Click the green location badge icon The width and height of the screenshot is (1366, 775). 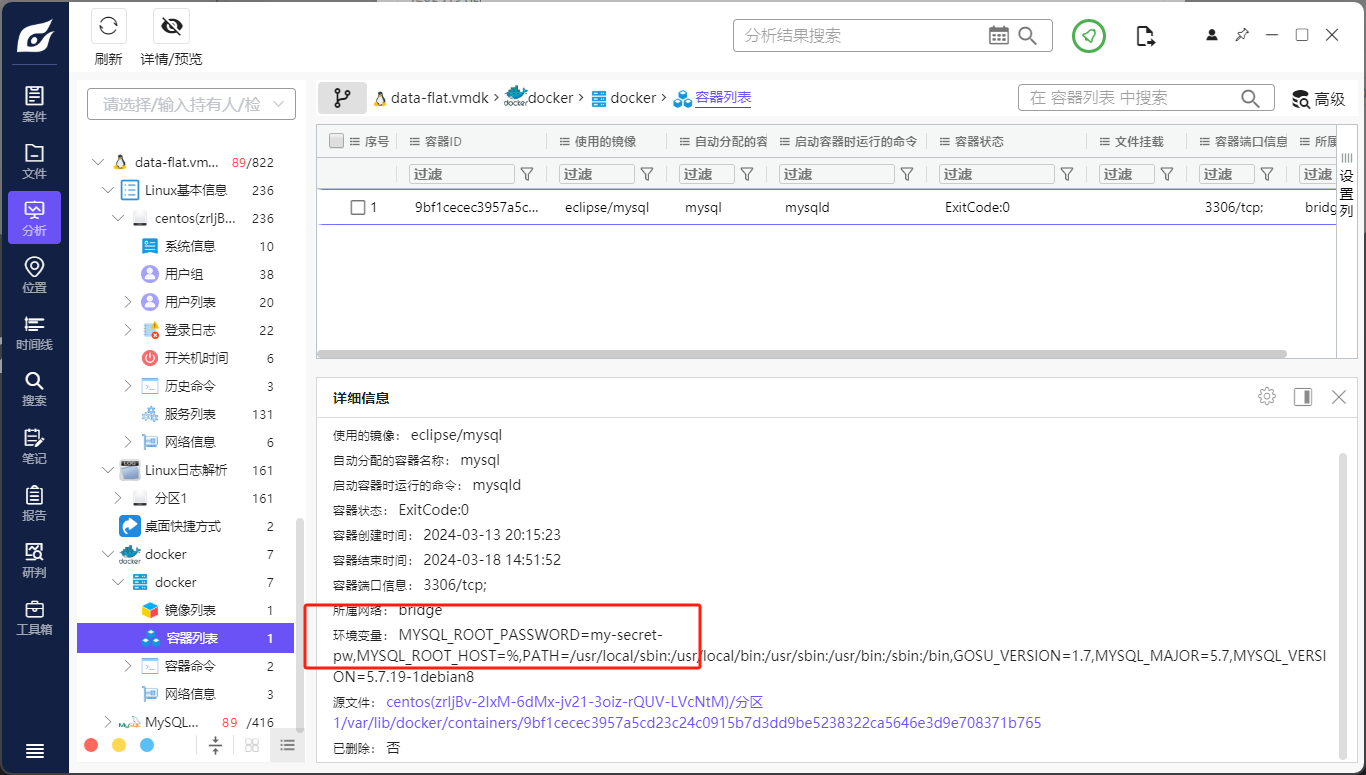[1089, 36]
